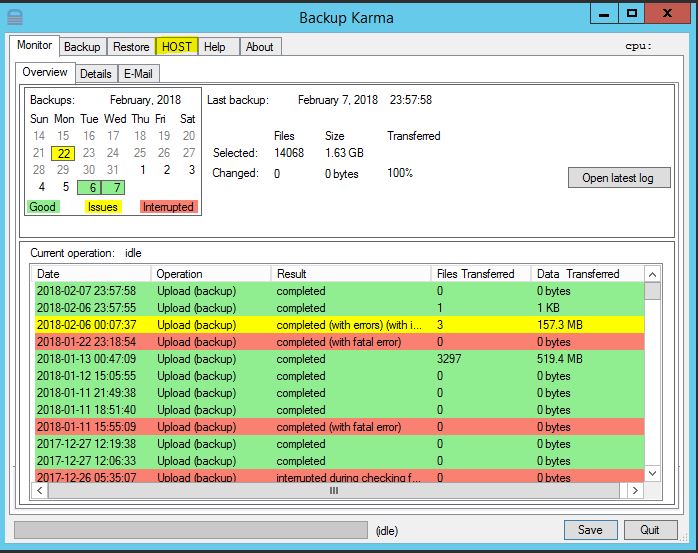698x553 pixels.
Task: Click the Quit button
Action: click(x=650, y=530)
